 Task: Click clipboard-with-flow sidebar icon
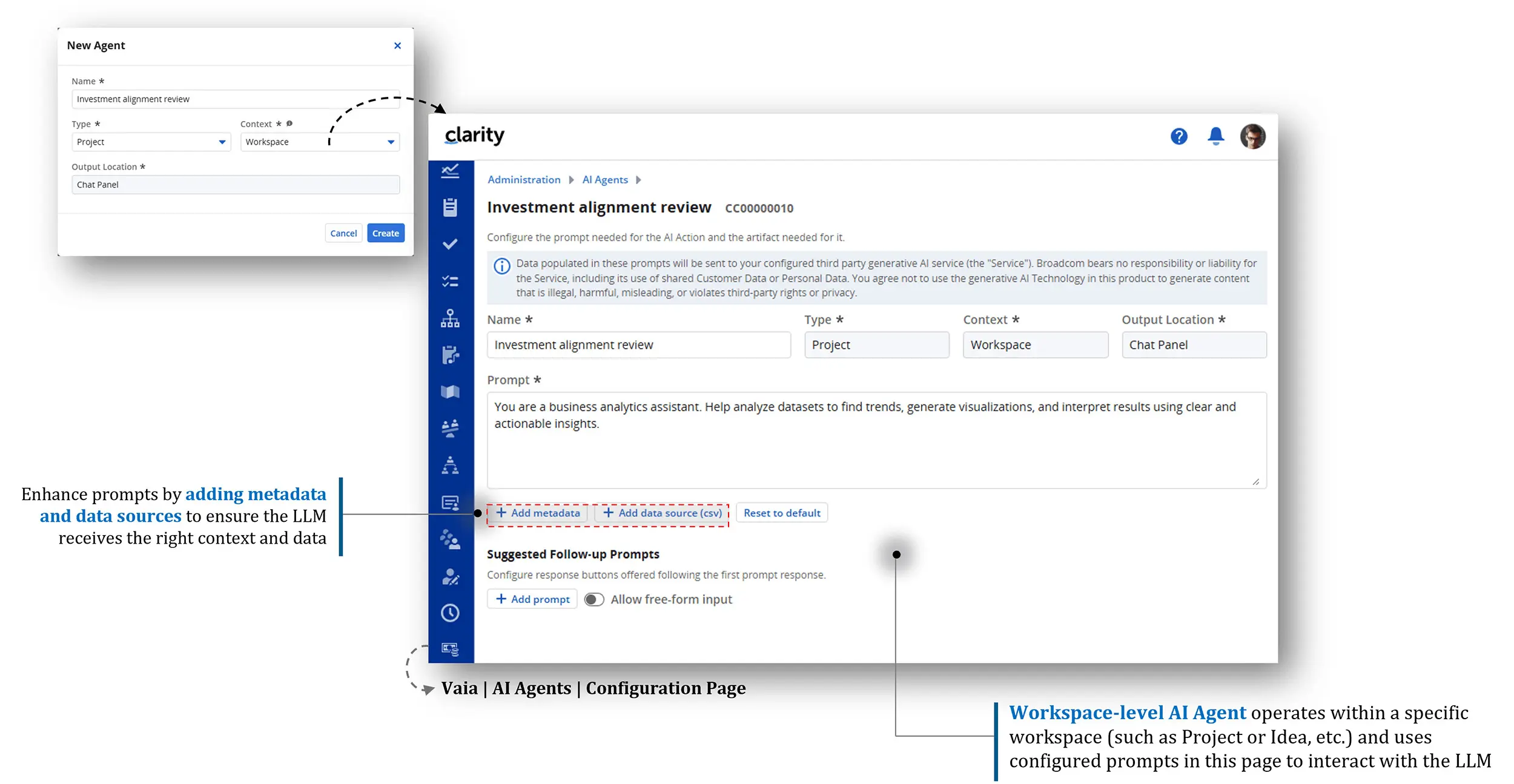pos(450,355)
